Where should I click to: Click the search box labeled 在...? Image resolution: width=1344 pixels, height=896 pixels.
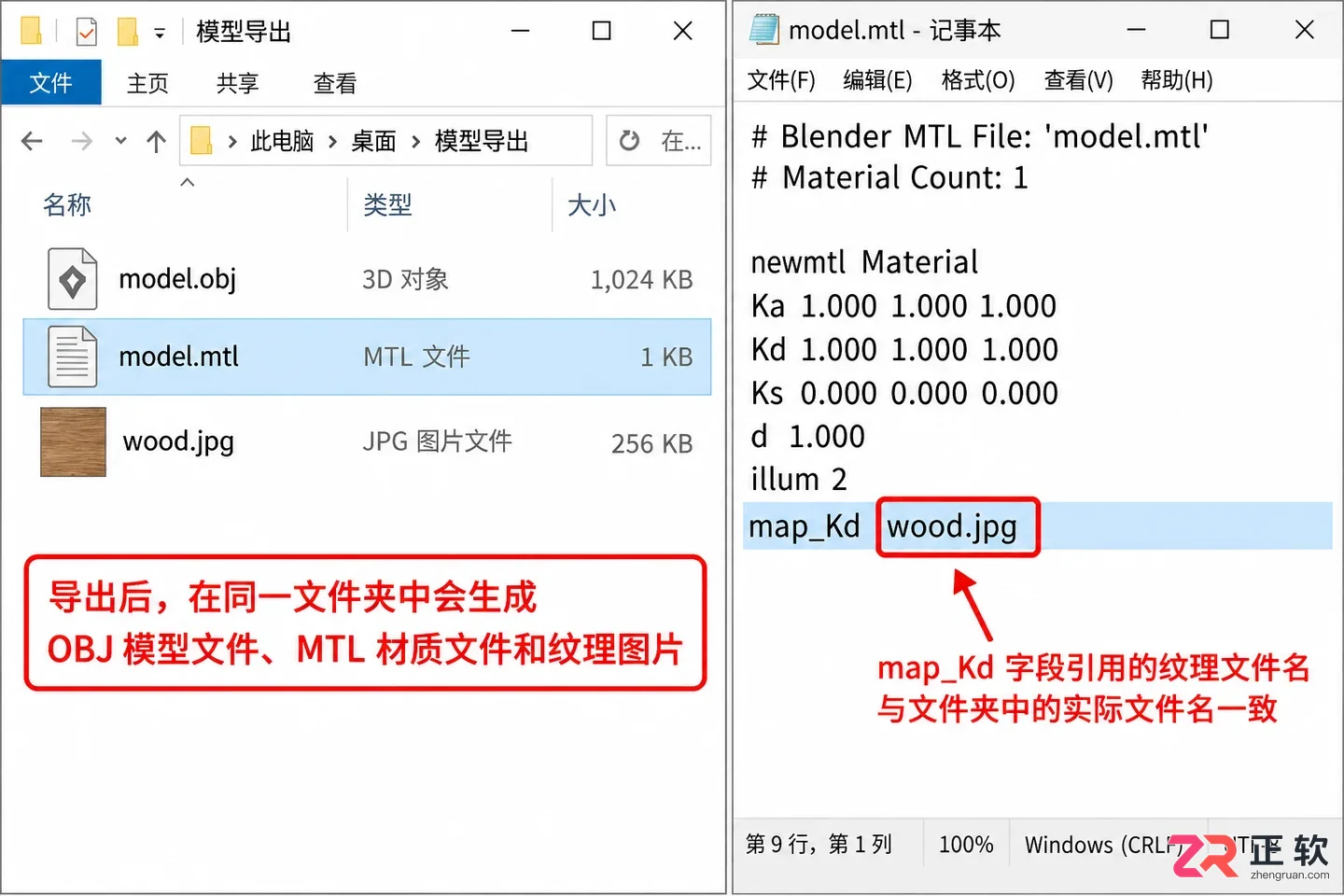(x=680, y=141)
